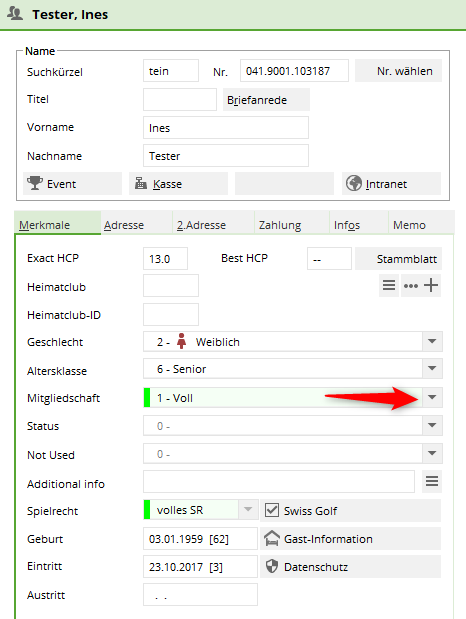This screenshot has width=466, height=619.
Task: Open the Spielrecht dropdown arrow
Action: point(248,510)
